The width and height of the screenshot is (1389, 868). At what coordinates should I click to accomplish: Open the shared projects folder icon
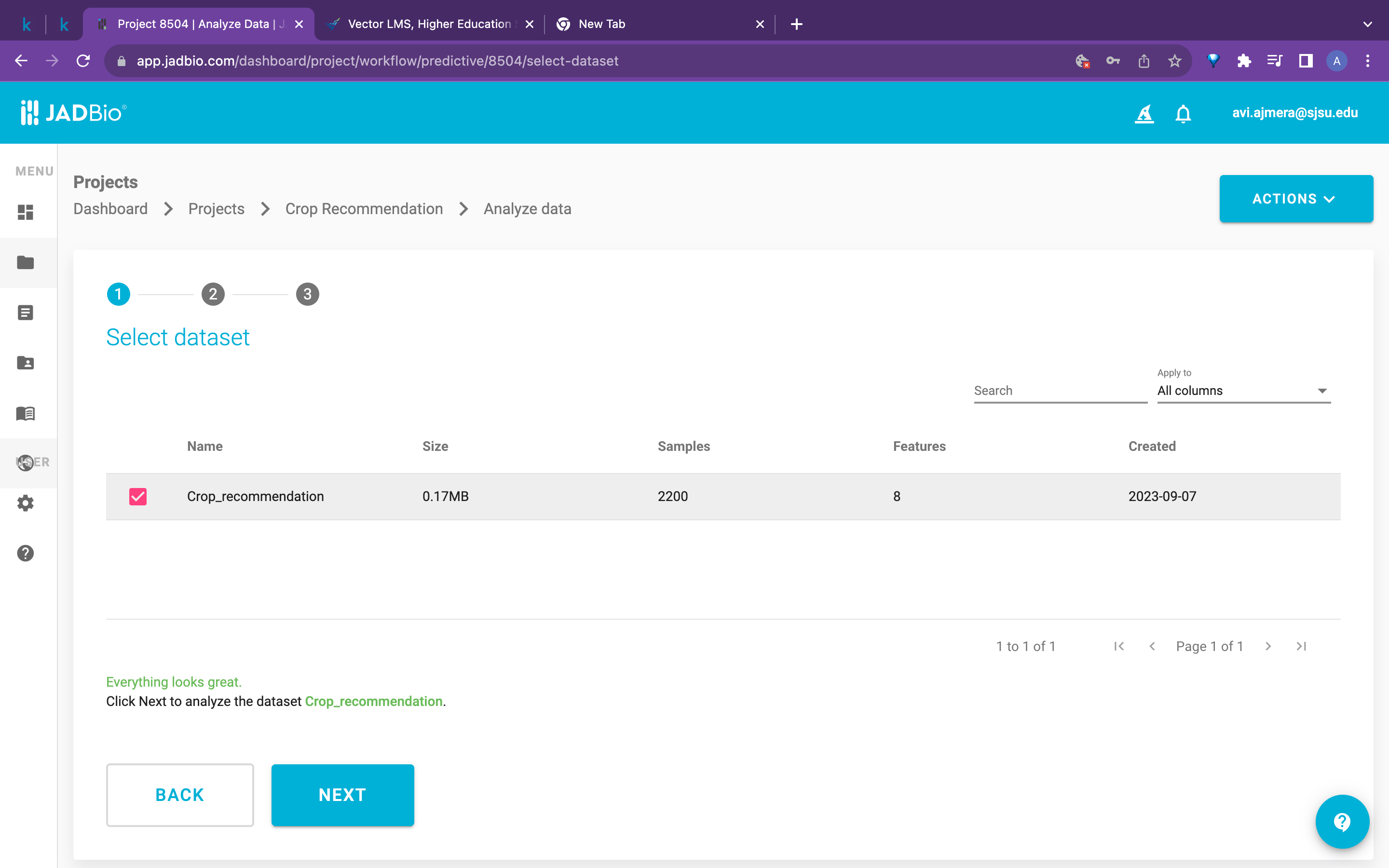point(25,362)
